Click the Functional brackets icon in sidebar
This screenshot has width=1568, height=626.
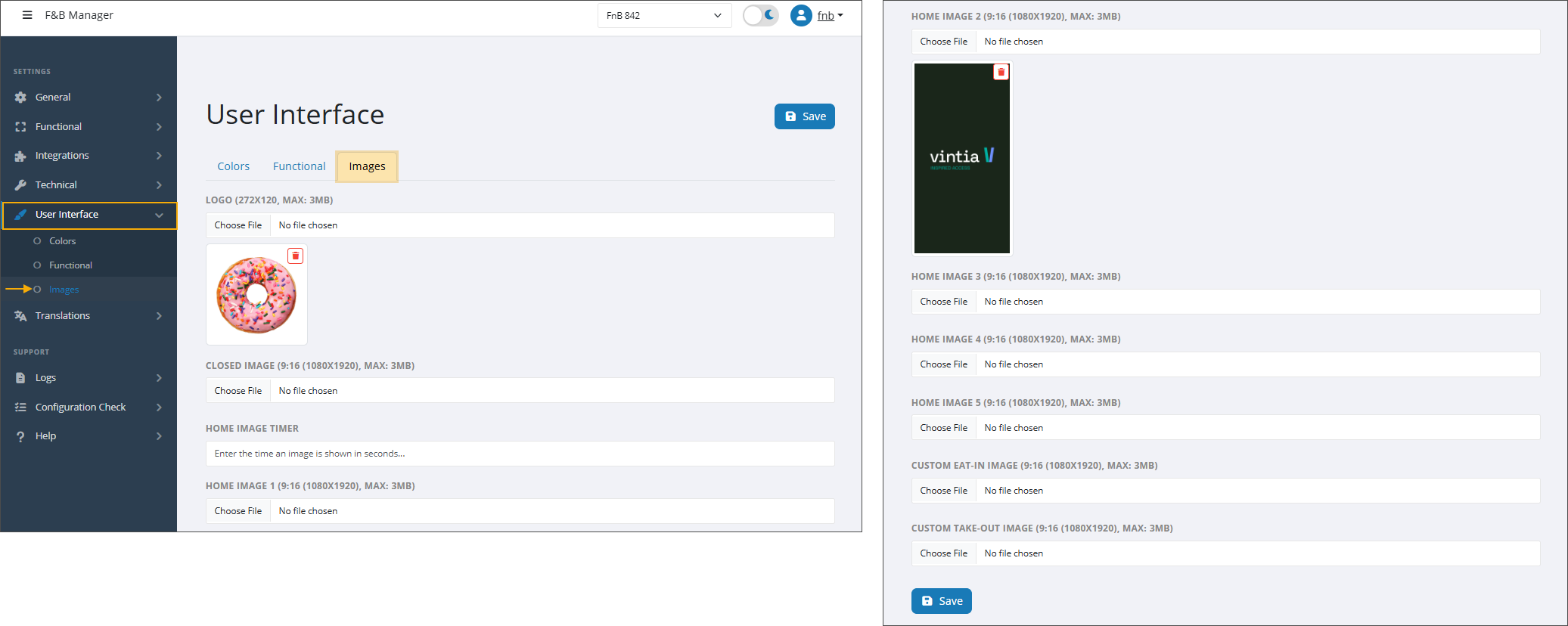20,127
